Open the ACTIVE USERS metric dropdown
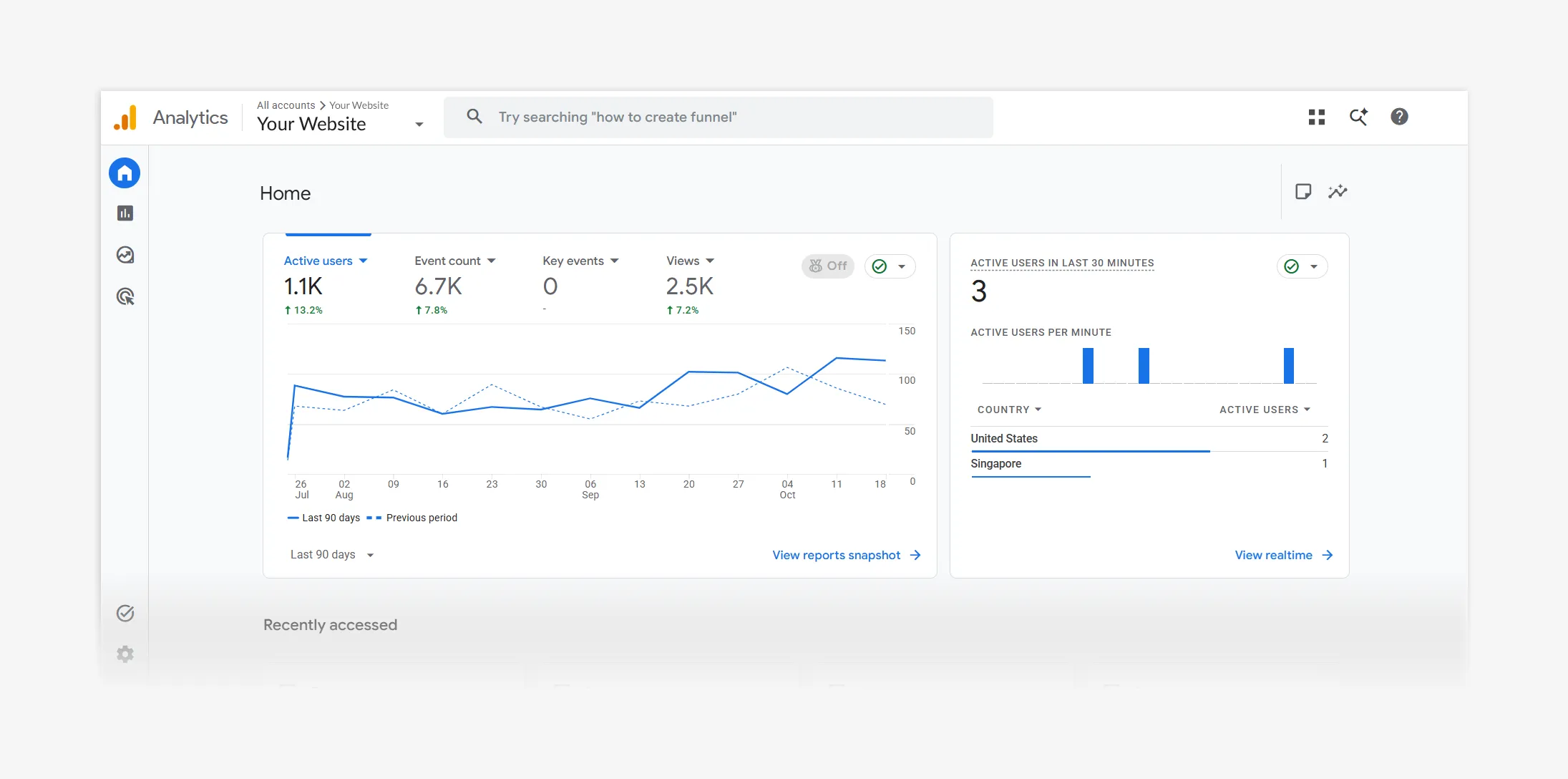This screenshot has width=1568, height=779. (x=1265, y=410)
